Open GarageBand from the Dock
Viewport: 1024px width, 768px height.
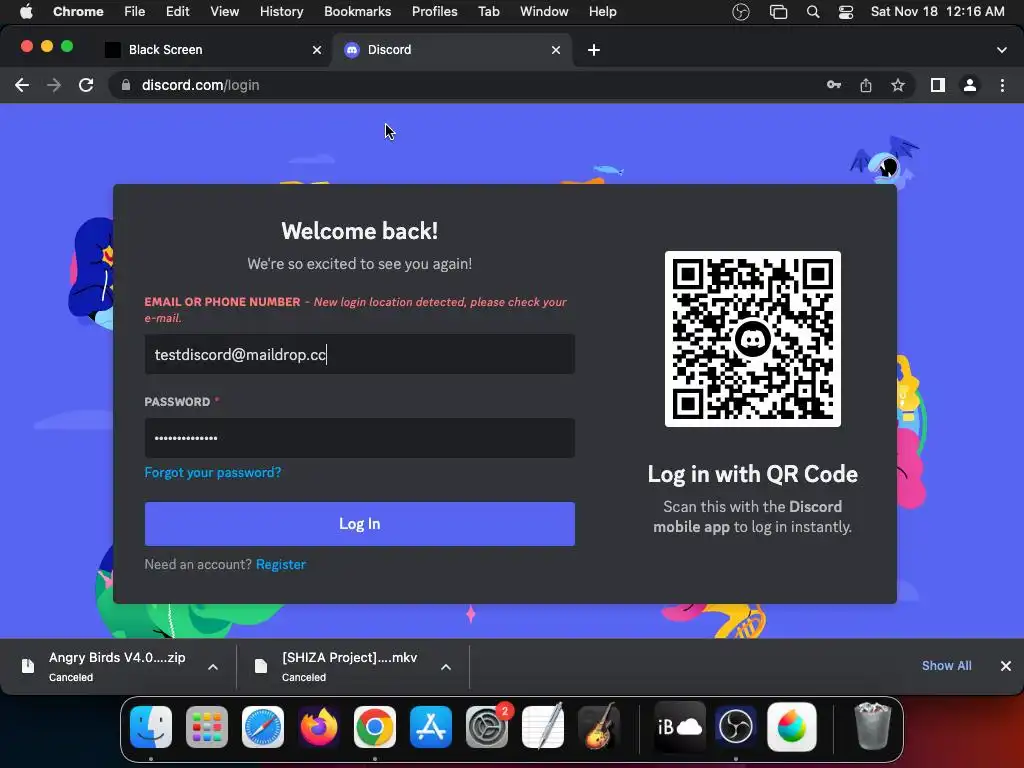[x=600, y=726]
